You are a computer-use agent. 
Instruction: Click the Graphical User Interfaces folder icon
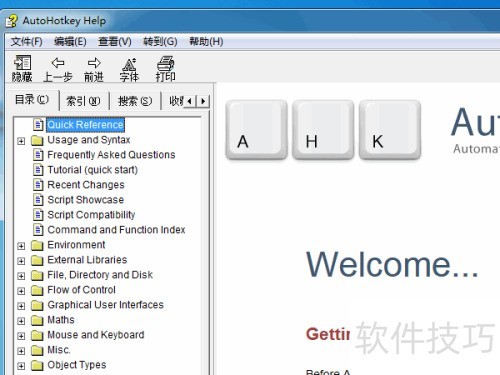(x=37, y=305)
